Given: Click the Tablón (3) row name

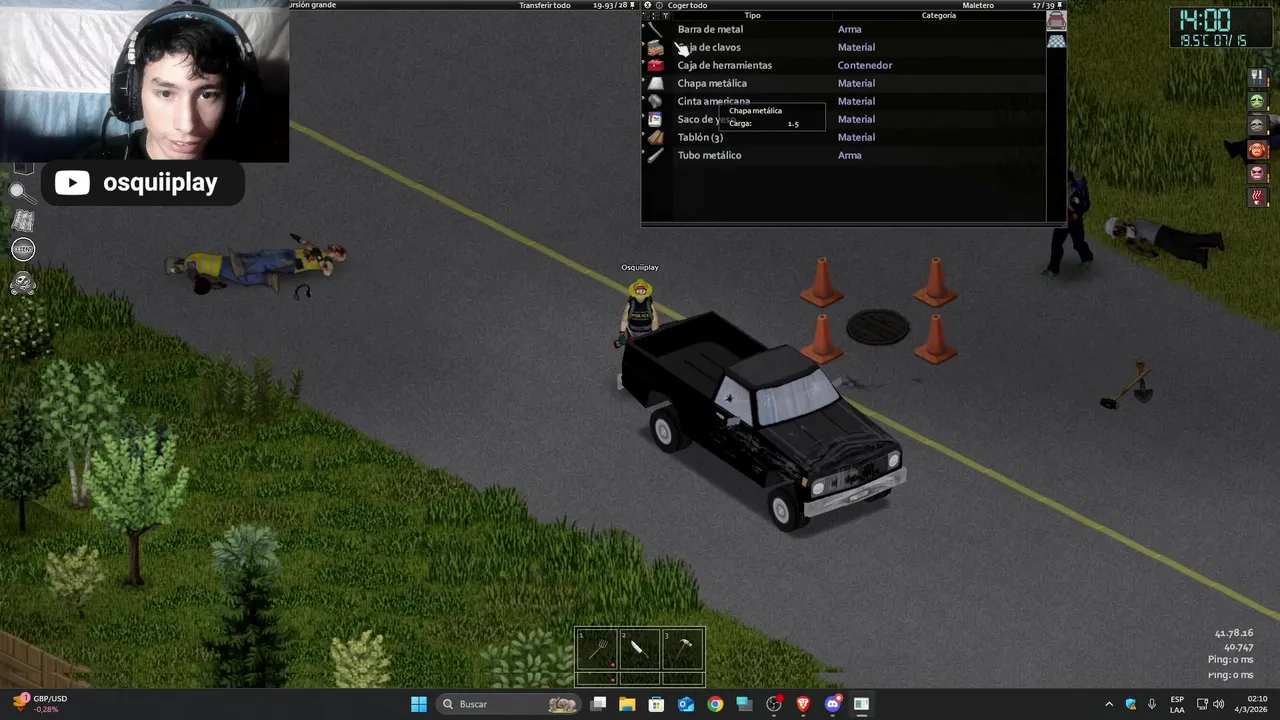Looking at the screenshot, I should coord(700,137).
